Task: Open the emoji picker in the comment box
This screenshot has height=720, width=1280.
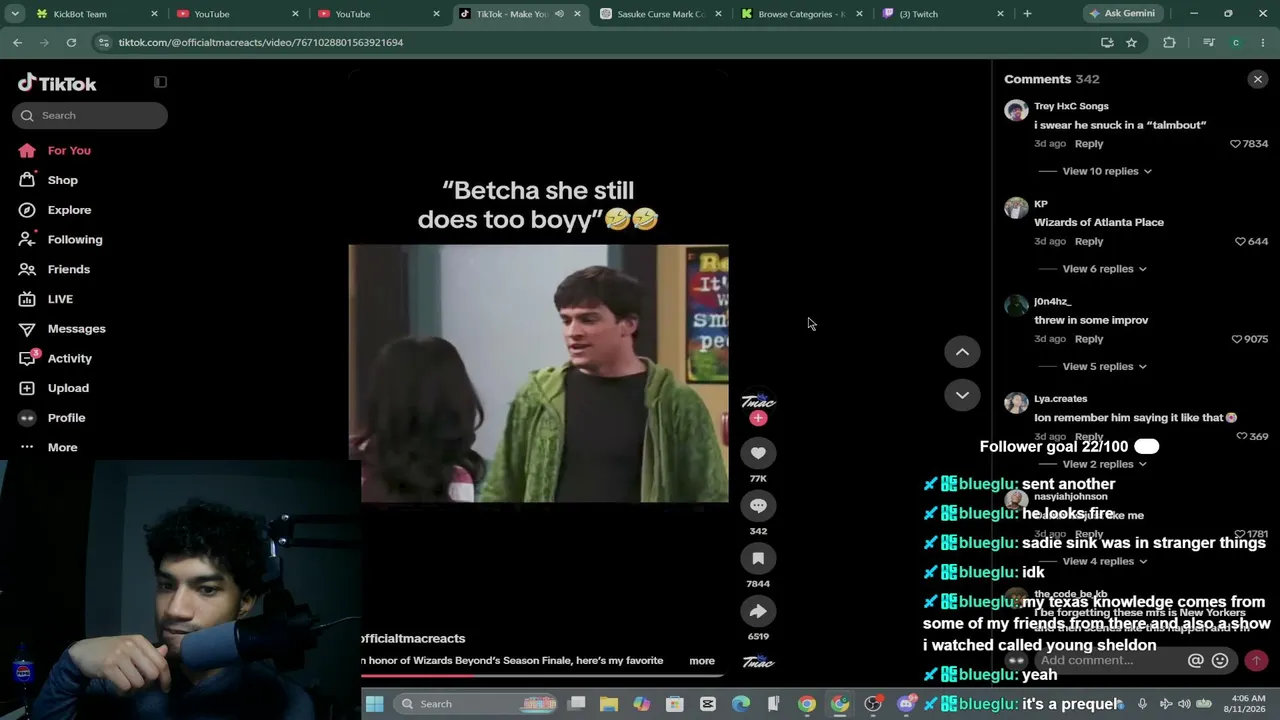Action: [x=1220, y=660]
